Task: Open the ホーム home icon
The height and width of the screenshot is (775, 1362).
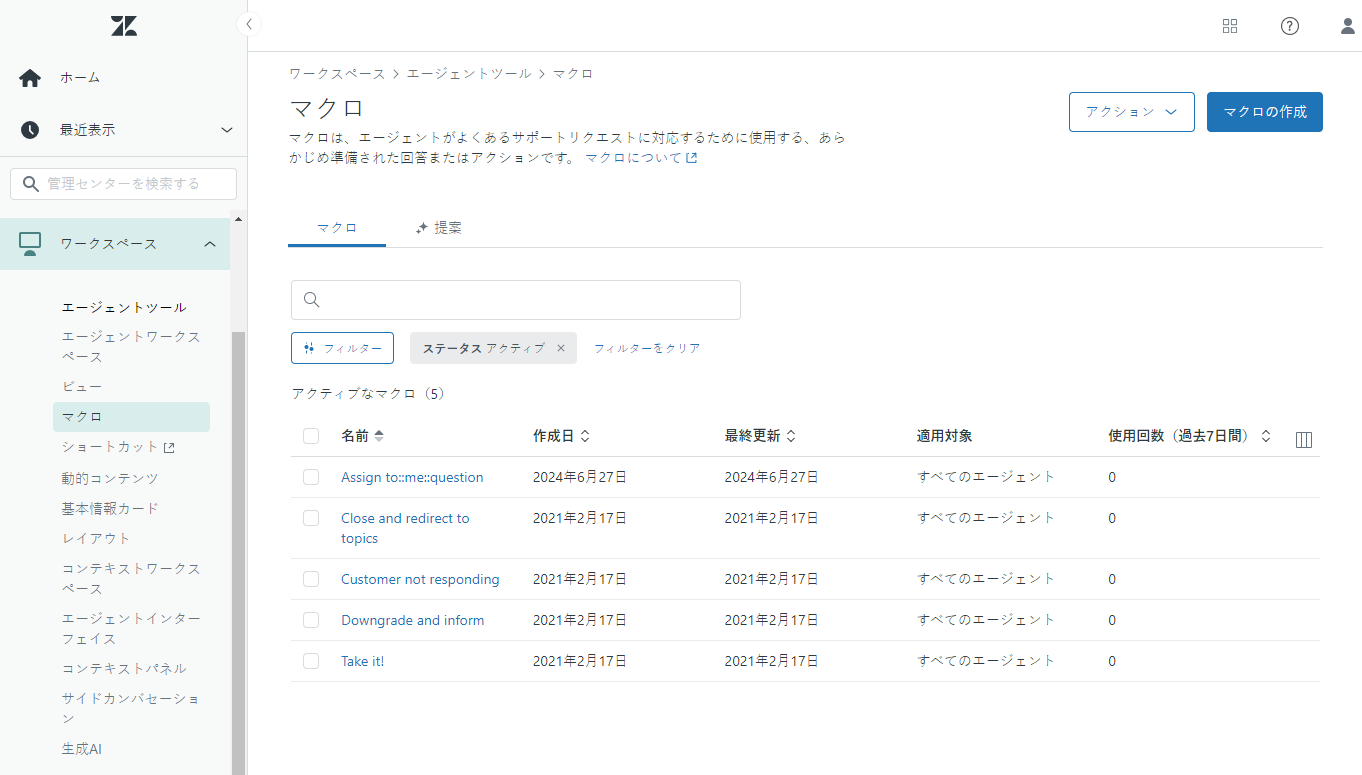Action: 30,77
